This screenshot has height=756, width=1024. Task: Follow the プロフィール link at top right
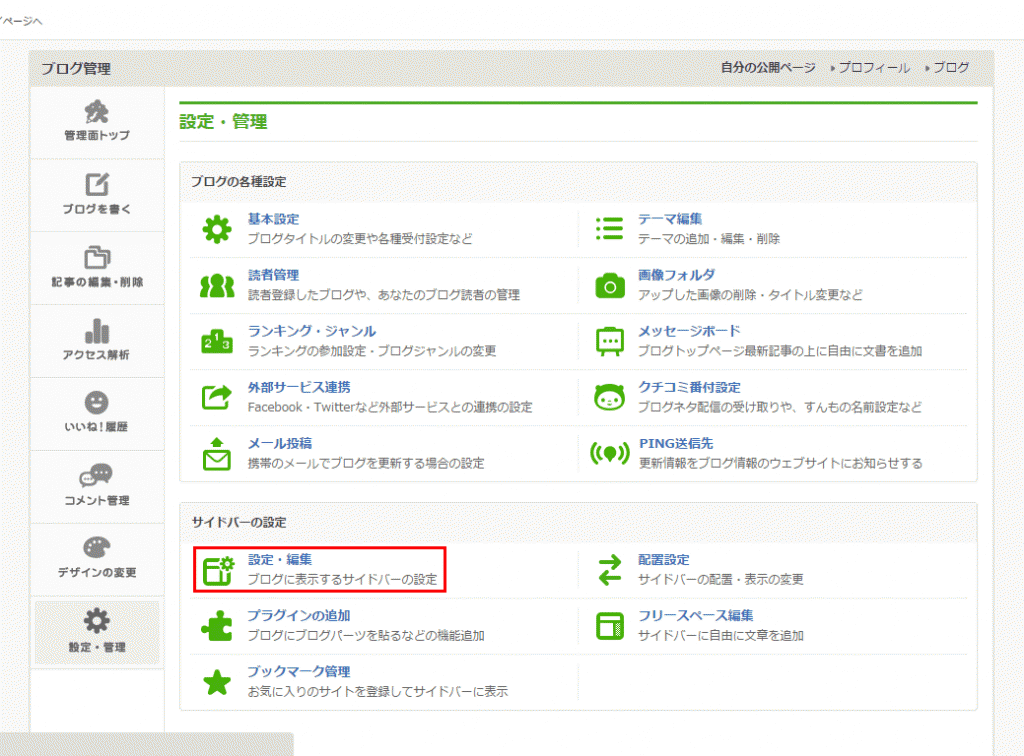pos(873,68)
